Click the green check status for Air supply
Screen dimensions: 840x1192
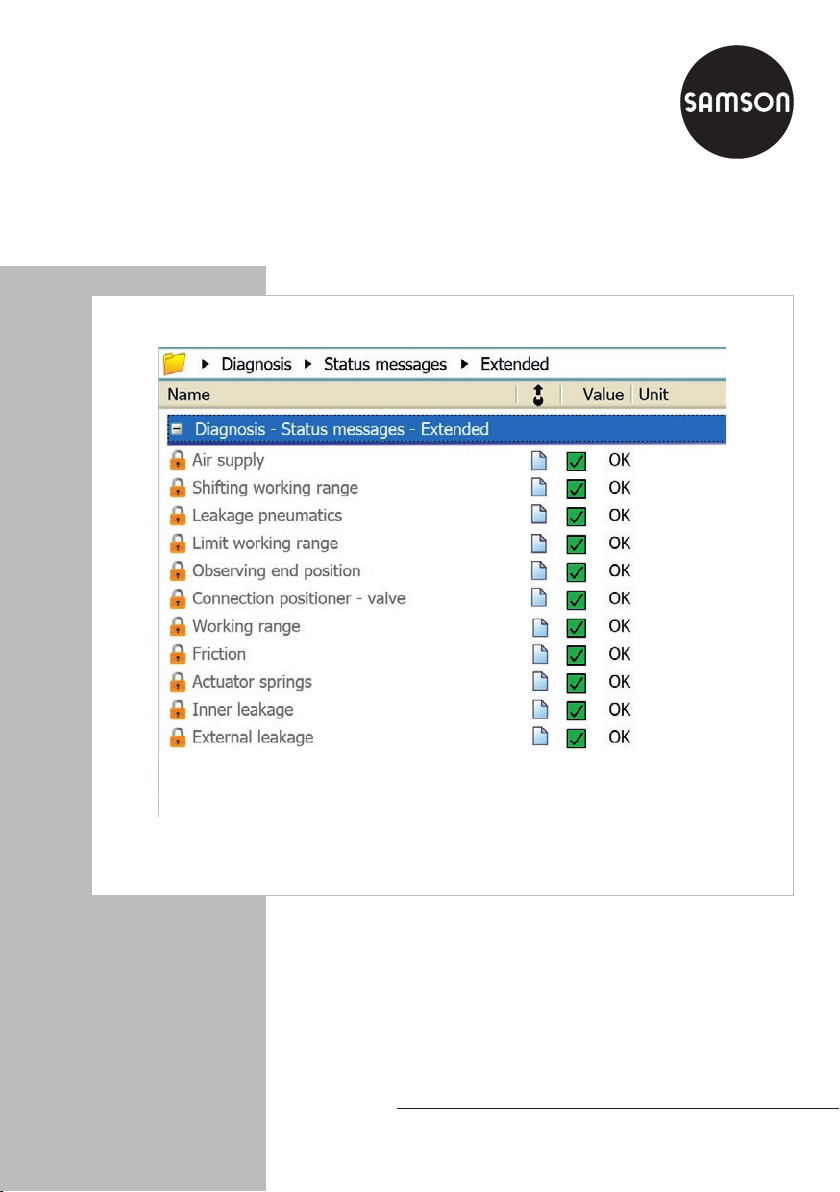(x=576, y=461)
